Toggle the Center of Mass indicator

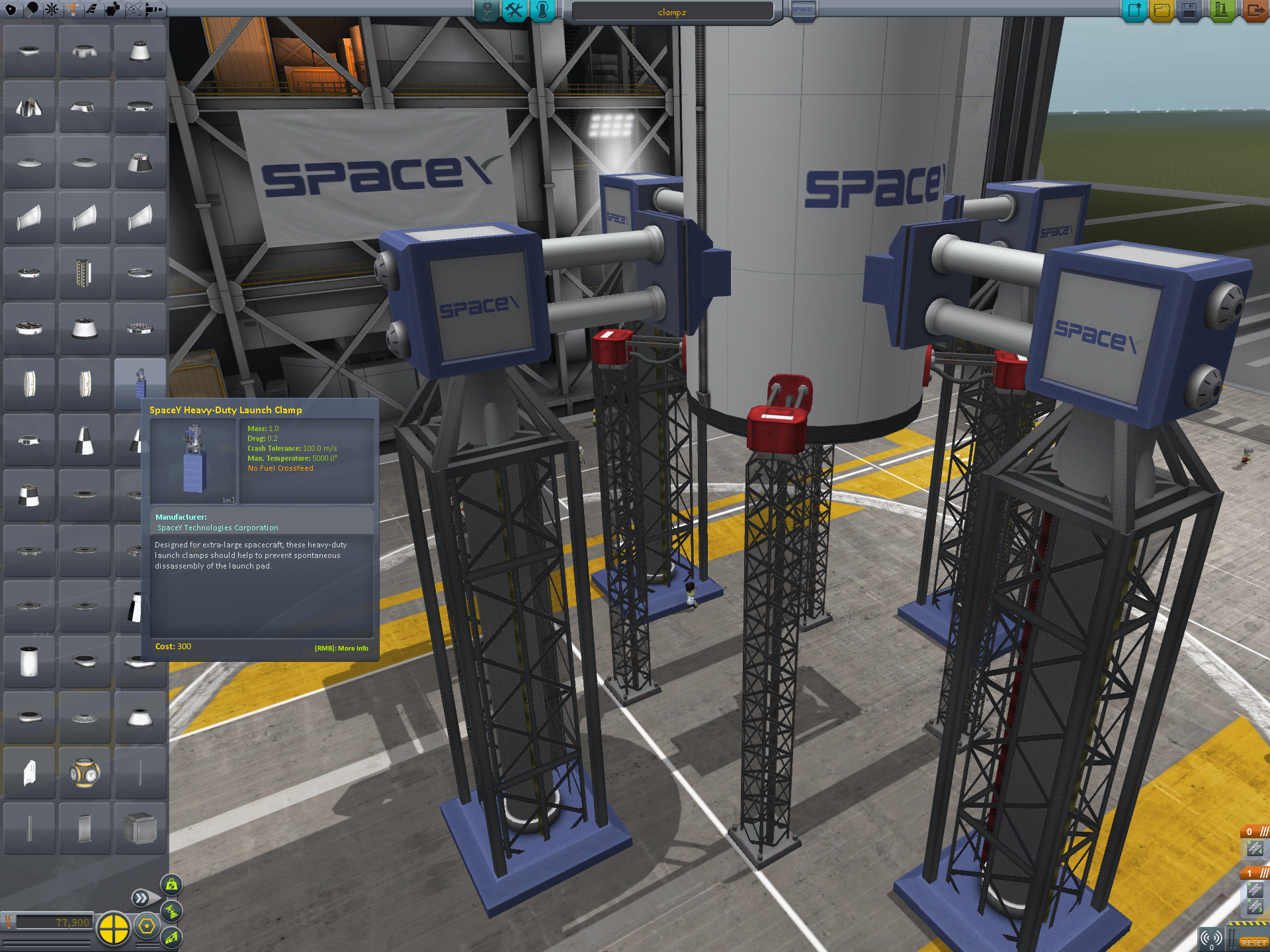pos(171,885)
